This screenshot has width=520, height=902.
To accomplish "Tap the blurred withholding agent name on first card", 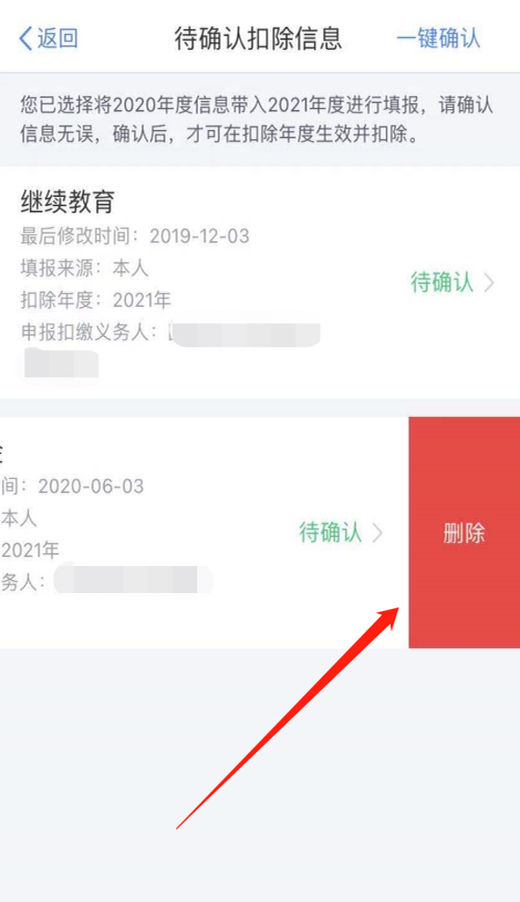I will pyautogui.click(x=246, y=335).
